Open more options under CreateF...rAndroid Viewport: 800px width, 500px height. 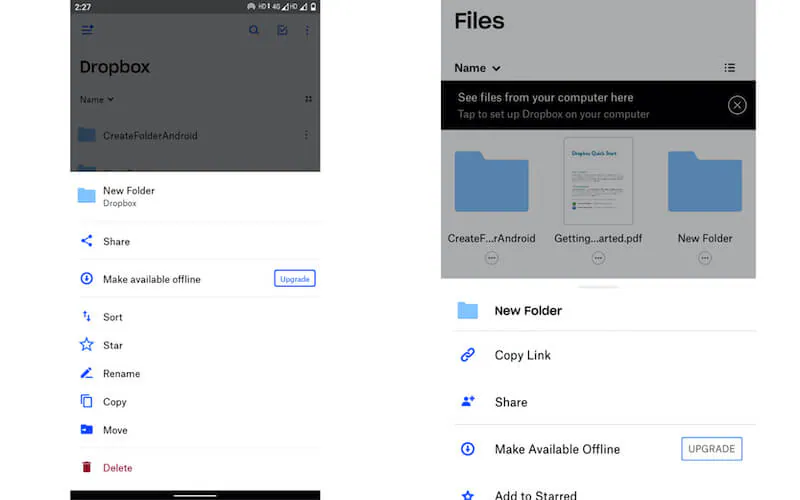click(x=491, y=258)
